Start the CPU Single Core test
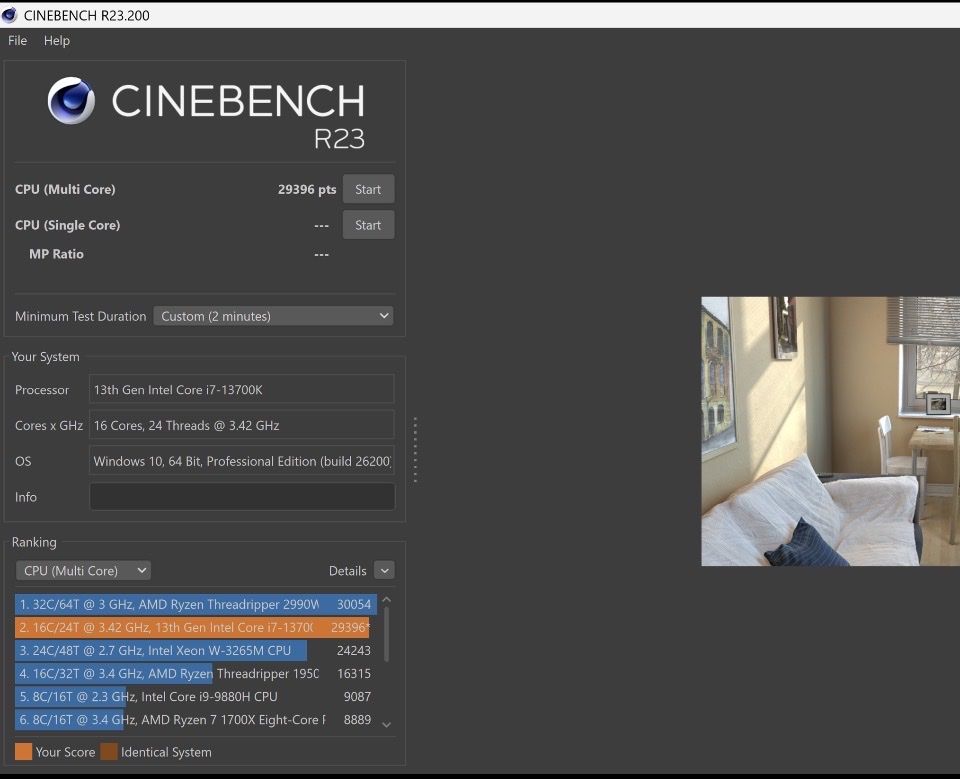 coord(368,225)
